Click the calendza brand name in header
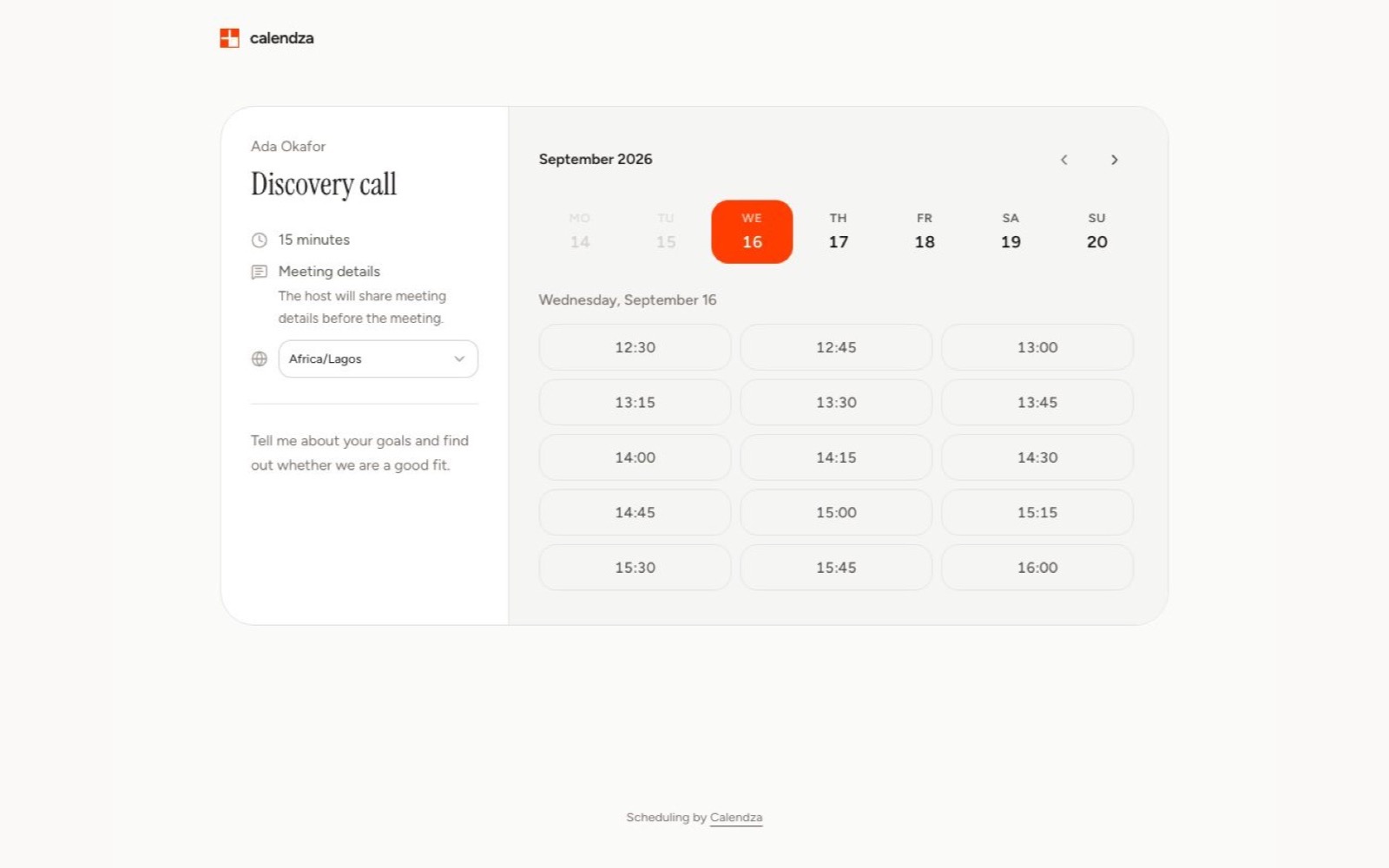 click(281, 38)
